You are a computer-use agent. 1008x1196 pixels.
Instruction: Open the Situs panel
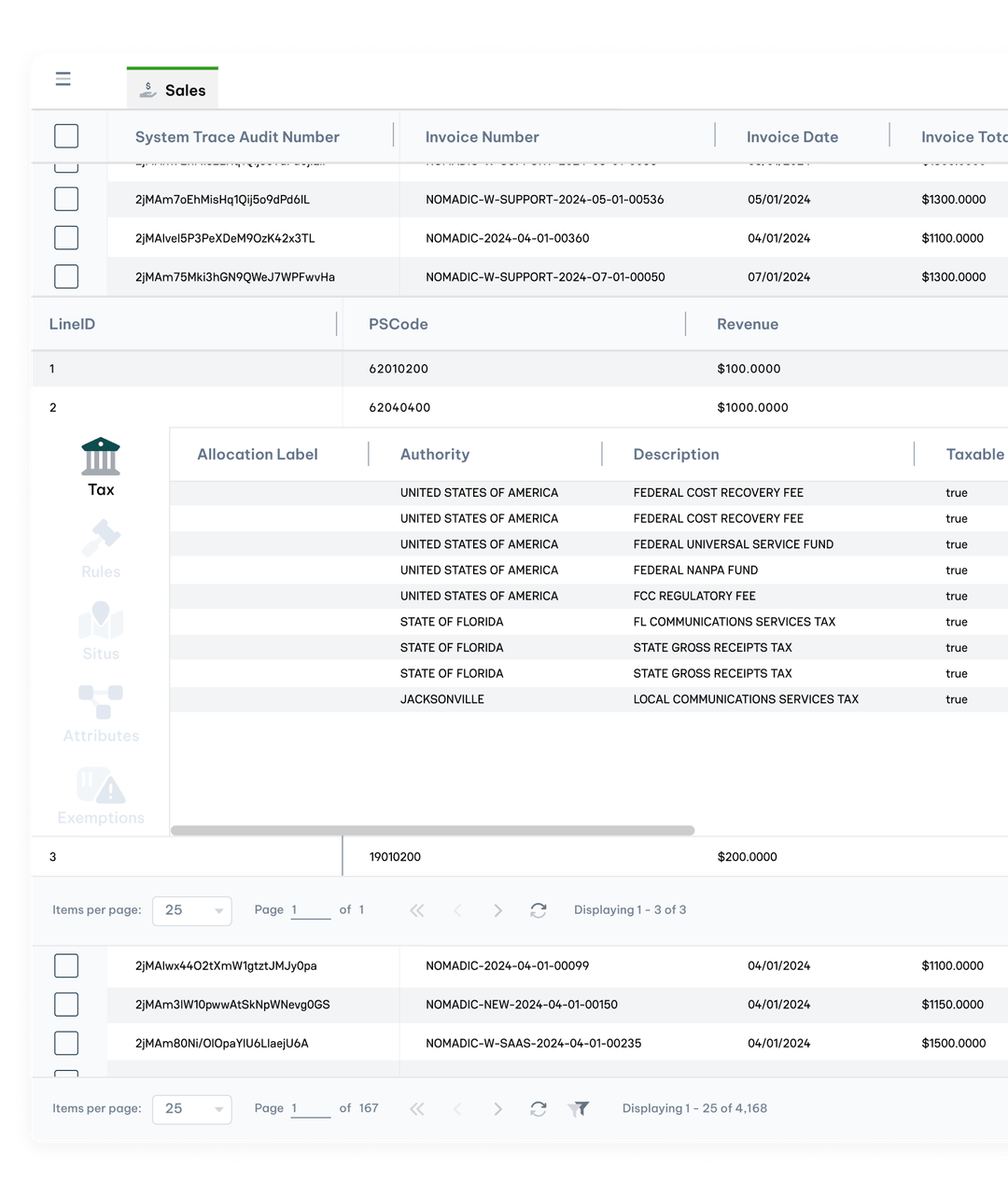pyautogui.click(x=100, y=627)
